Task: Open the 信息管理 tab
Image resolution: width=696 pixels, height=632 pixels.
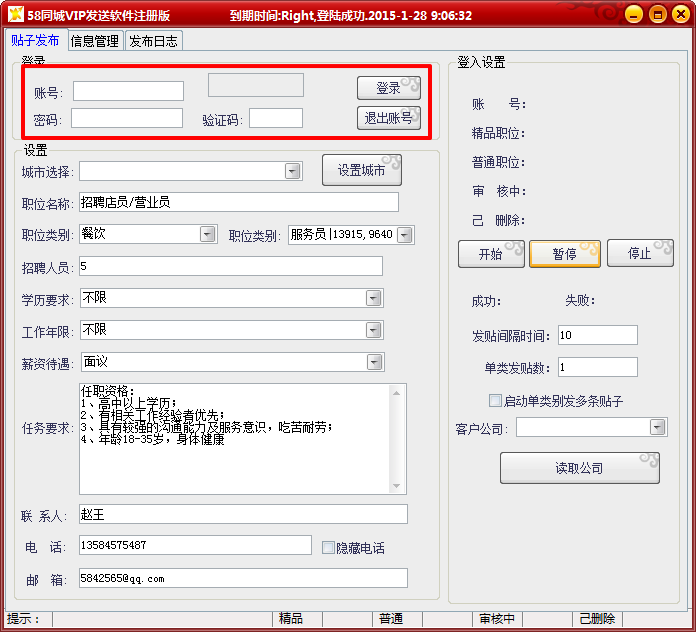Action: pos(95,41)
